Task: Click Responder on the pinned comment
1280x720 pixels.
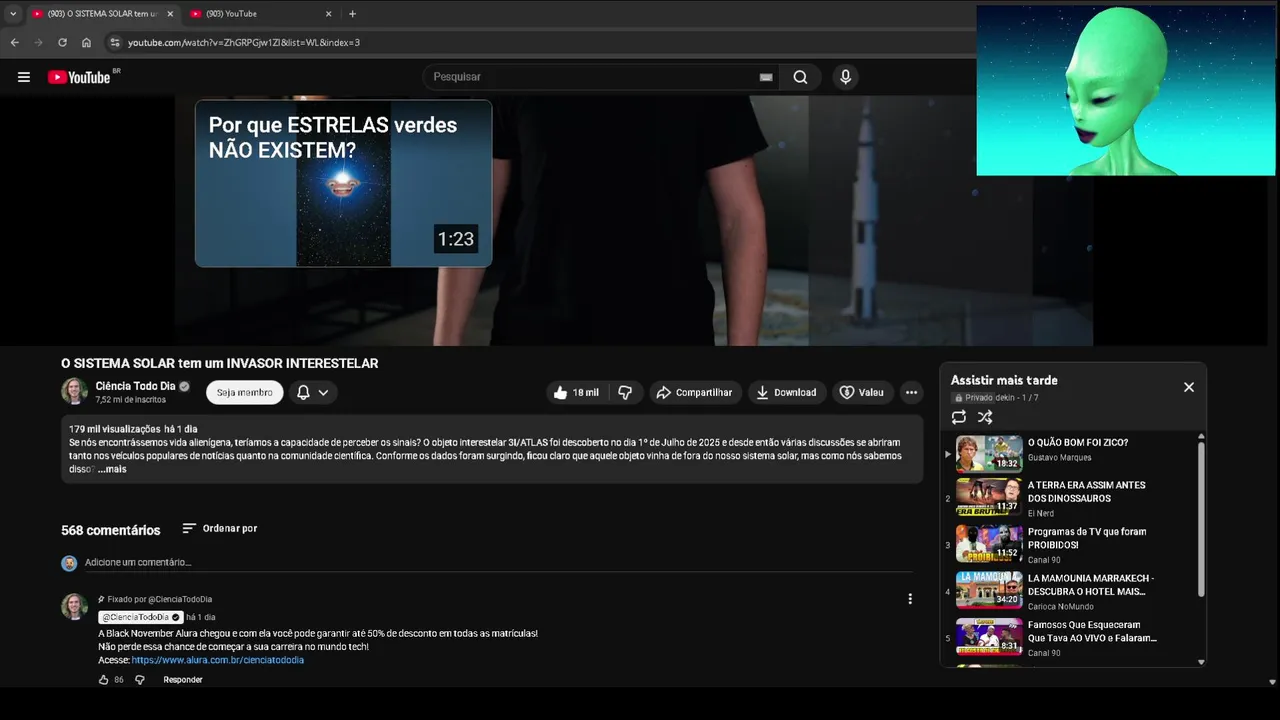Action: click(x=183, y=680)
